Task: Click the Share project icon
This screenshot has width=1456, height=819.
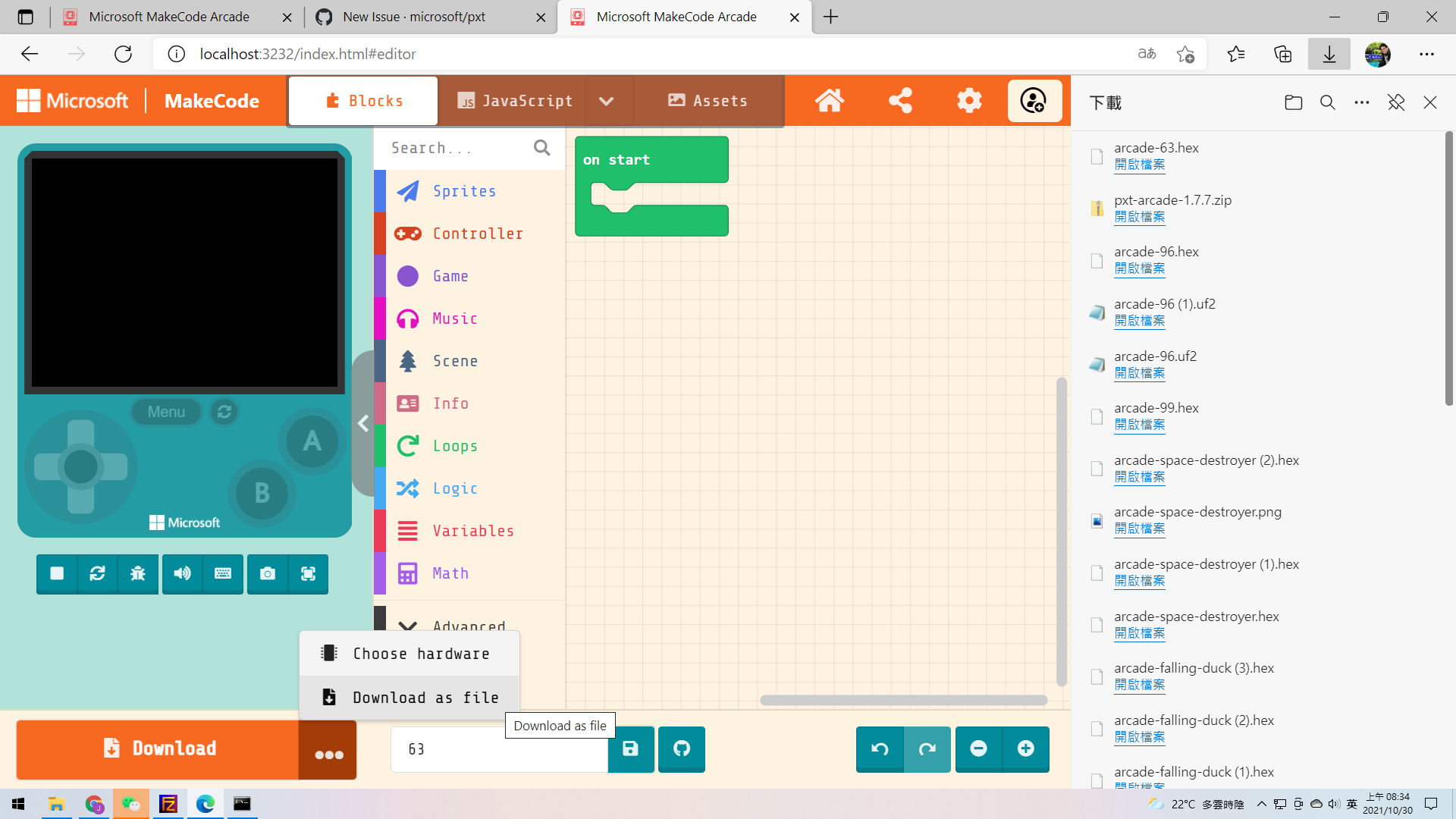Action: click(900, 101)
